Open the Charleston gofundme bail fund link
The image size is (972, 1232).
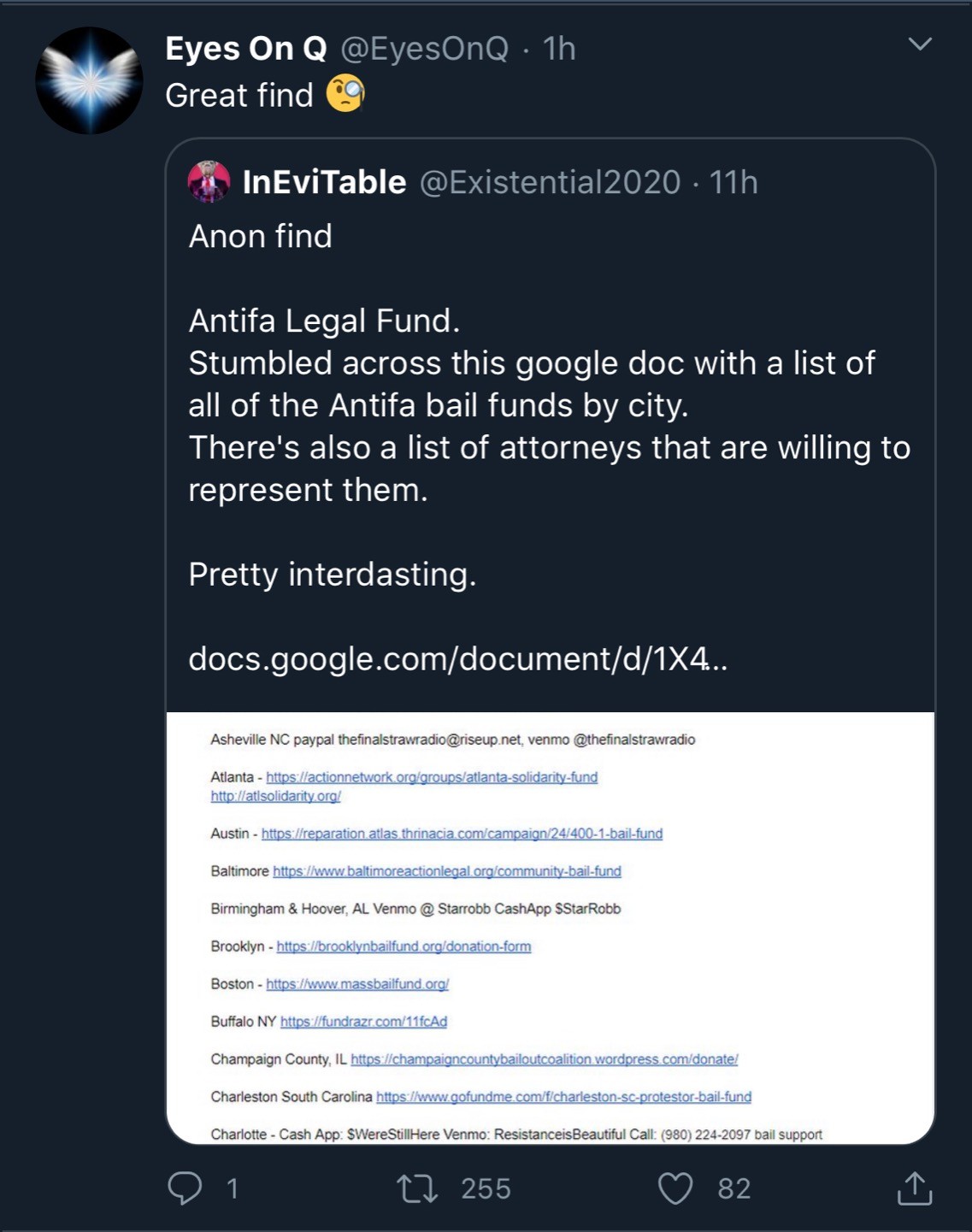[563, 1097]
